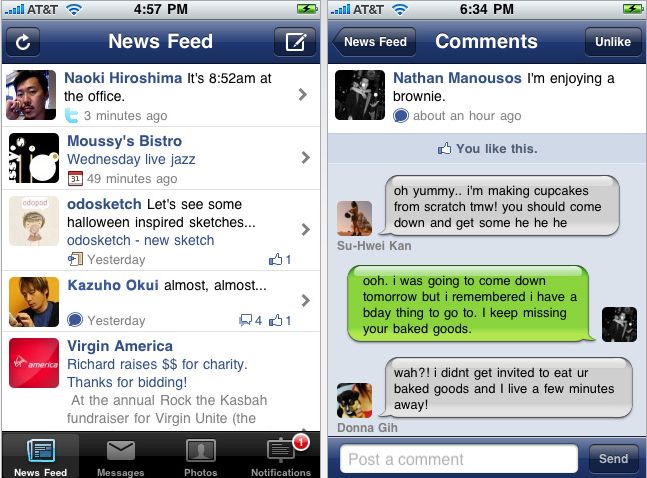The image size is (647, 478).
Task: Open the Messages envelope tab
Action: point(120,456)
